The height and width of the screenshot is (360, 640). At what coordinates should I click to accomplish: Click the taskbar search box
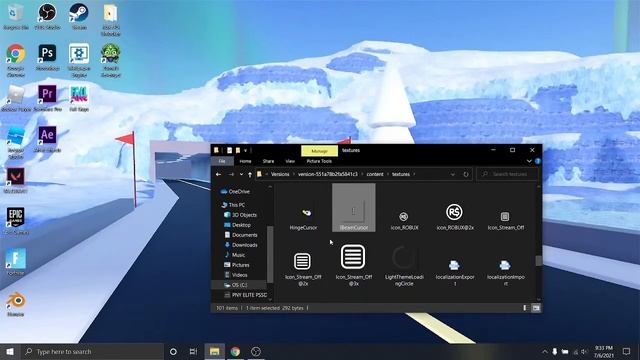pos(92,351)
